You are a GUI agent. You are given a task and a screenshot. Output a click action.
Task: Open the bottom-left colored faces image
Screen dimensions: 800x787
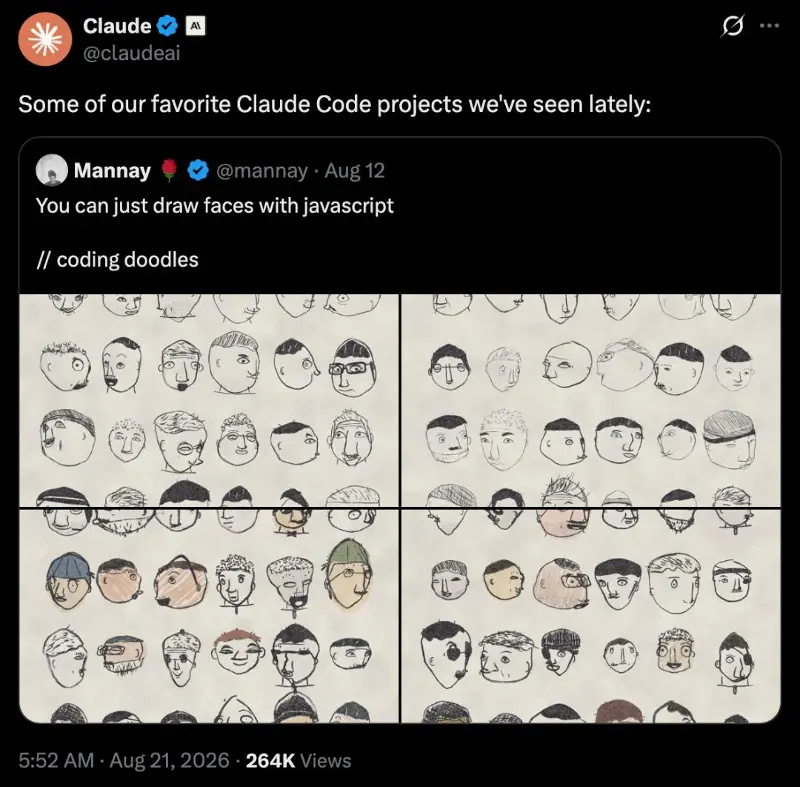[x=209, y=616]
